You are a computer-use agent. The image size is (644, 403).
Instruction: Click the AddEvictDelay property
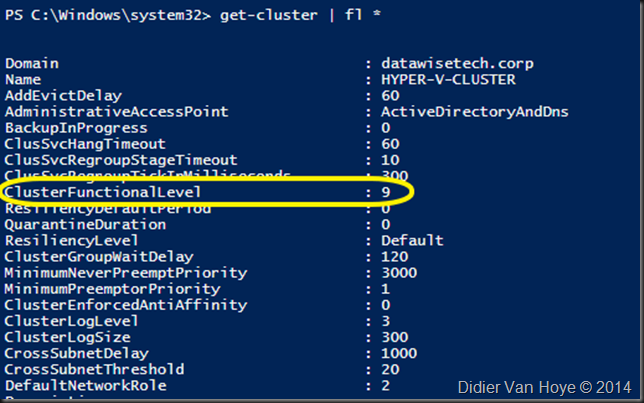(63, 96)
